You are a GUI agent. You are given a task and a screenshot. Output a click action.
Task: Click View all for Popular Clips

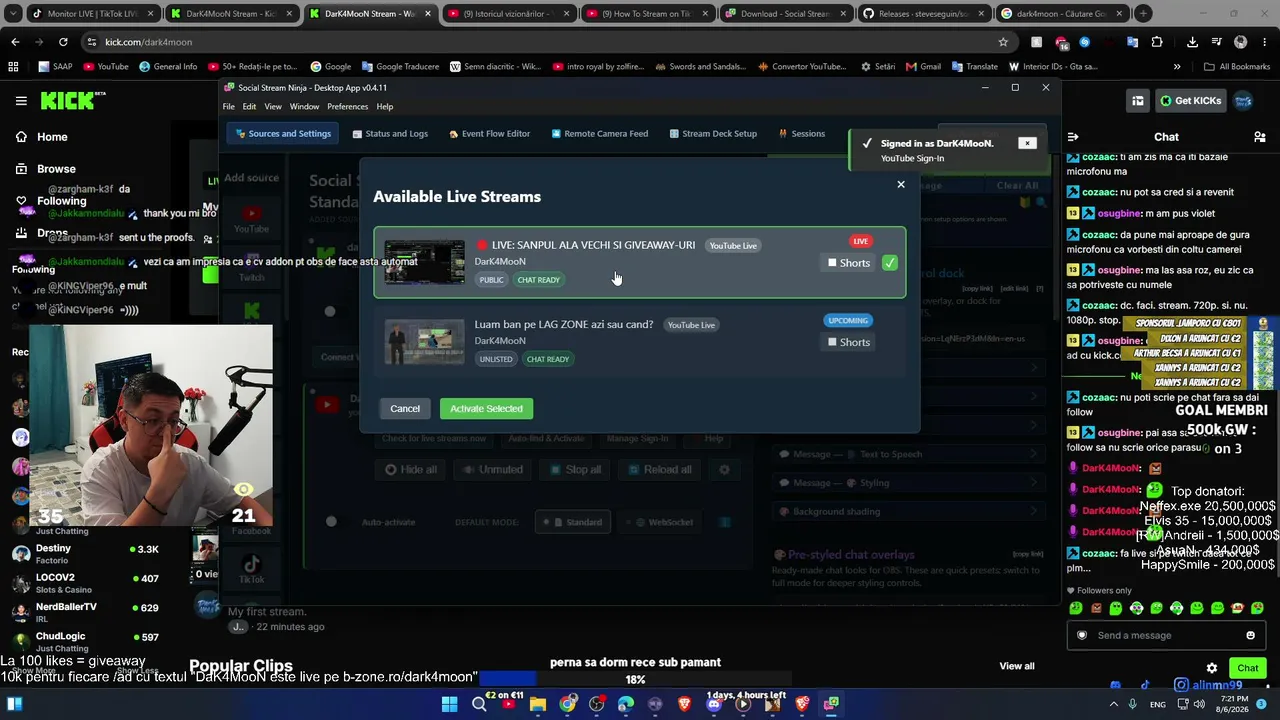tap(1017, 666)
